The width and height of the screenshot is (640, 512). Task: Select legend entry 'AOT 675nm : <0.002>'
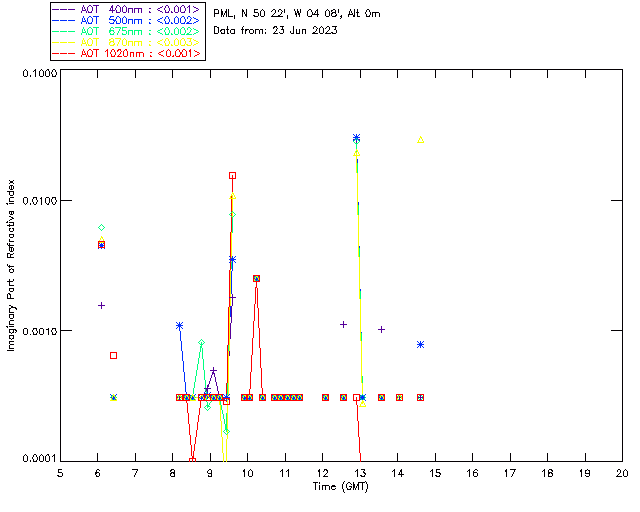[x=140, y=31]
